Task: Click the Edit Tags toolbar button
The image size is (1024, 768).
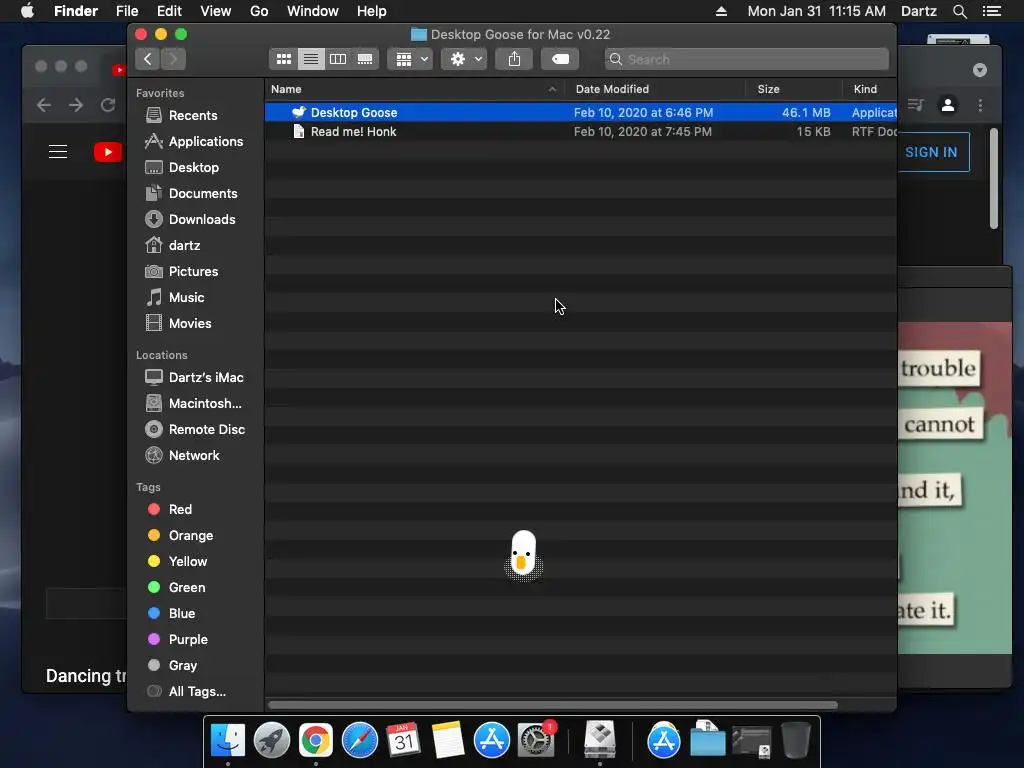Action: (560, 59)
